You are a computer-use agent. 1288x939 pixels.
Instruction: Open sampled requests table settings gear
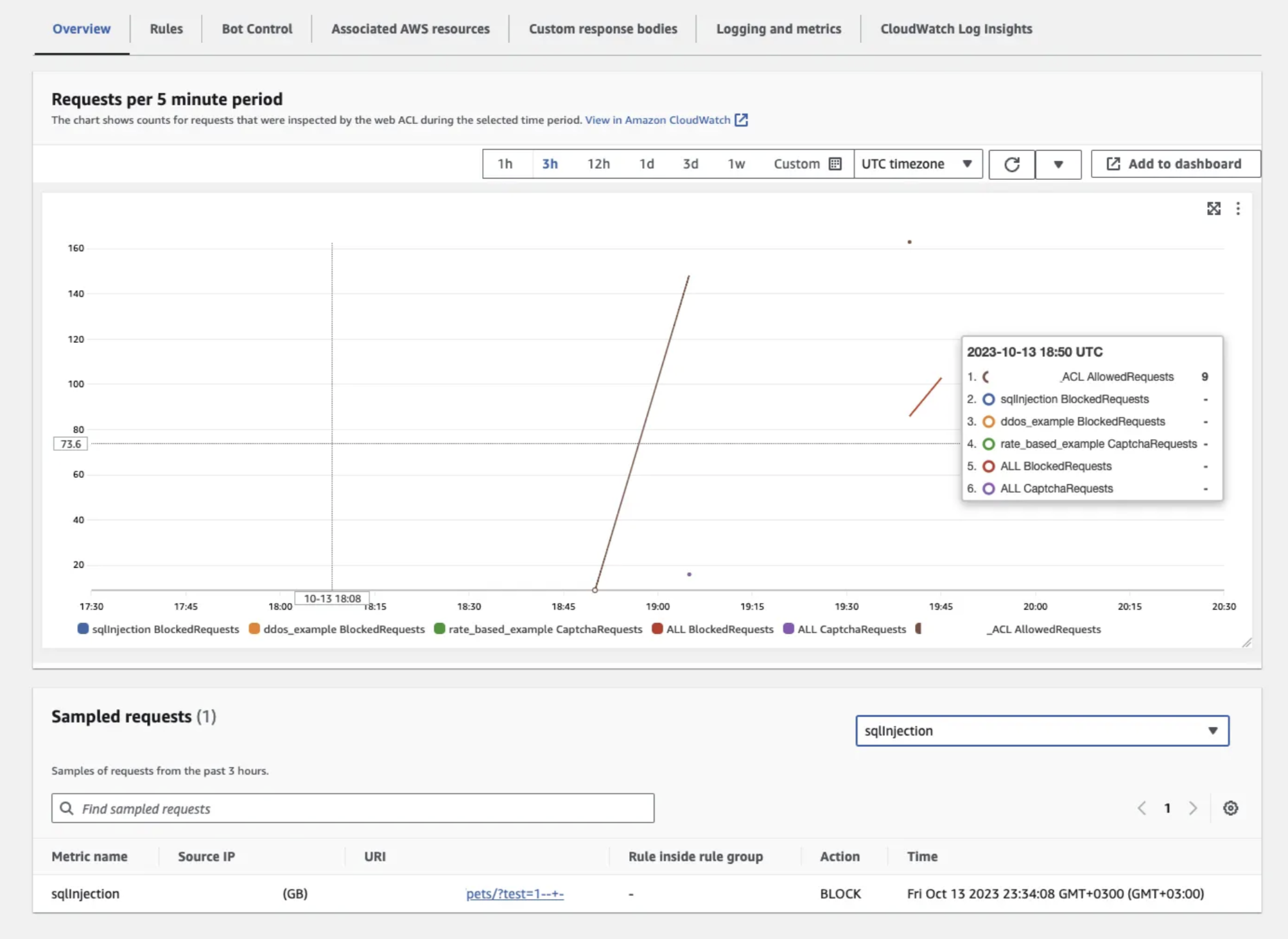pyautogui.click(x=1230, y=808)
